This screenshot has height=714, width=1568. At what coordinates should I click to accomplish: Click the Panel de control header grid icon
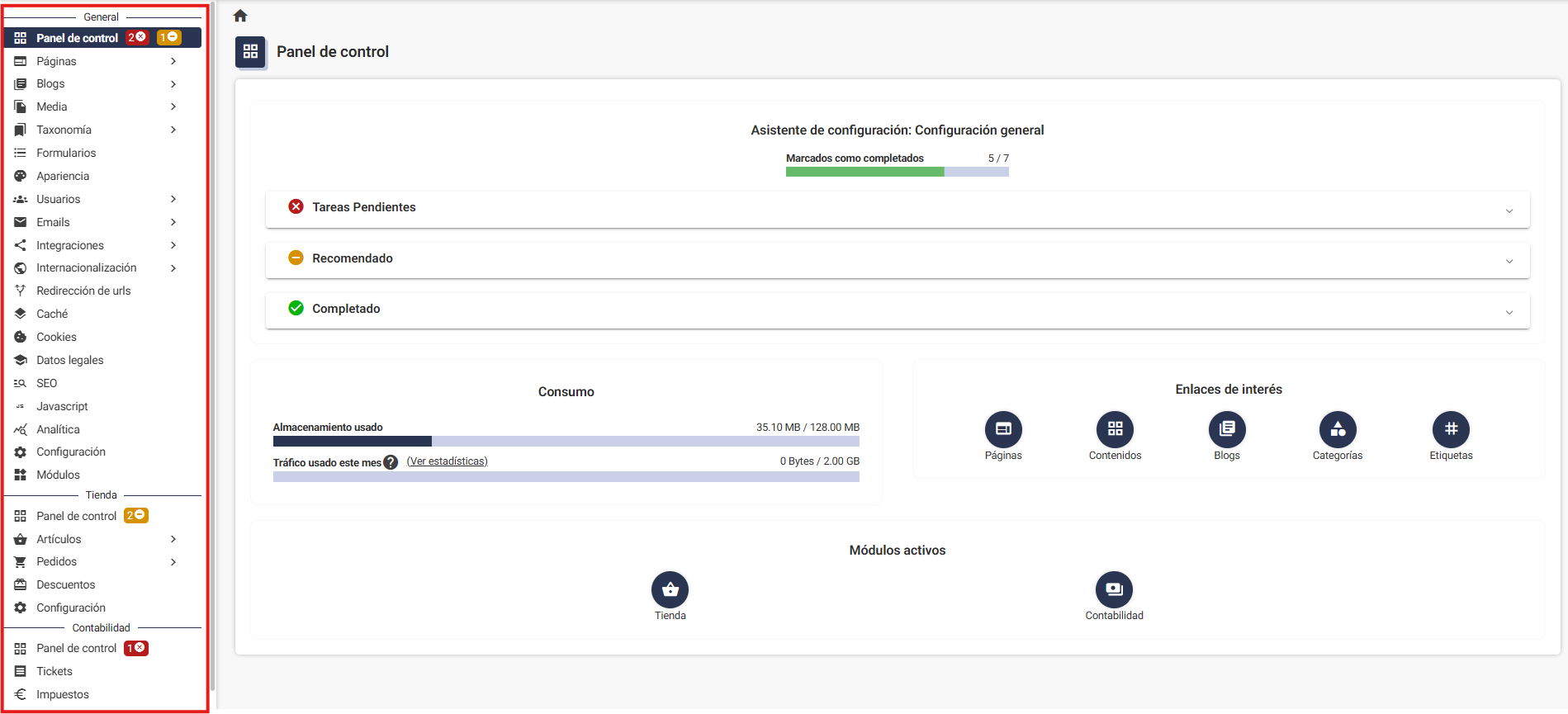point(250,52)
